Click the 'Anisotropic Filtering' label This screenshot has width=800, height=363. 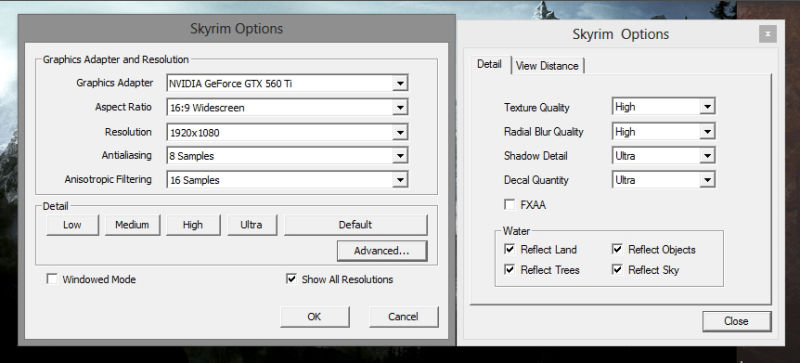click(108, 179)
